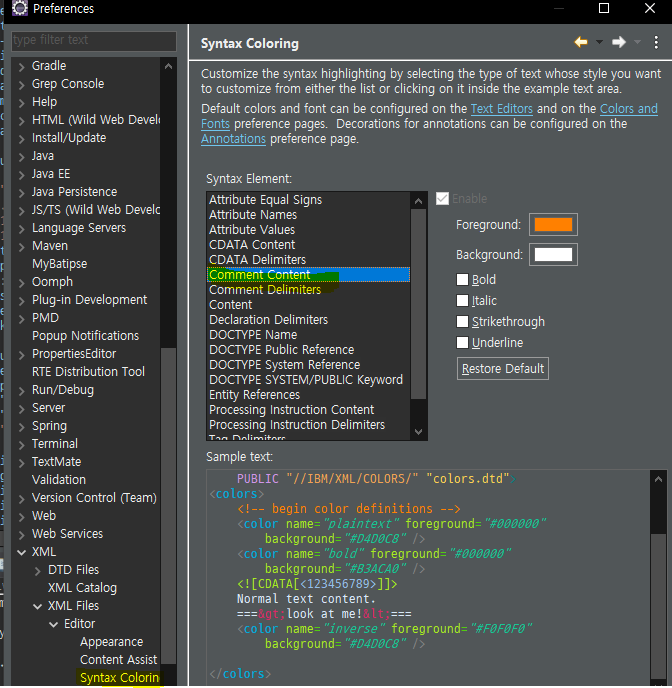Viewport: 672px width, 688px height.
Task: Select Syntax Coloring tree item
Action: click(120, 677)
